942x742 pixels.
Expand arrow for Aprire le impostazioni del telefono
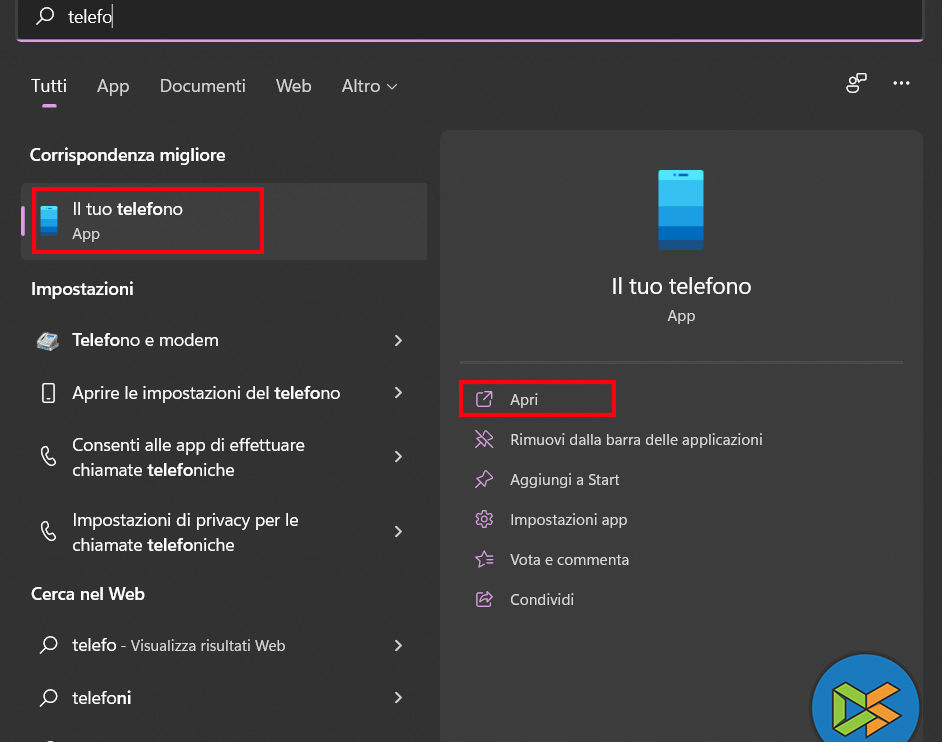coord(398,393)
